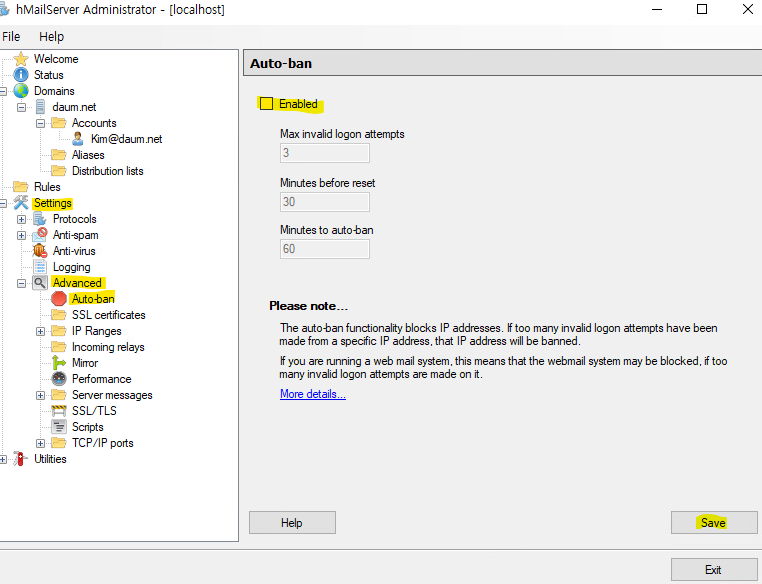Click the Anti-virus bug icon

pos(40,251)
